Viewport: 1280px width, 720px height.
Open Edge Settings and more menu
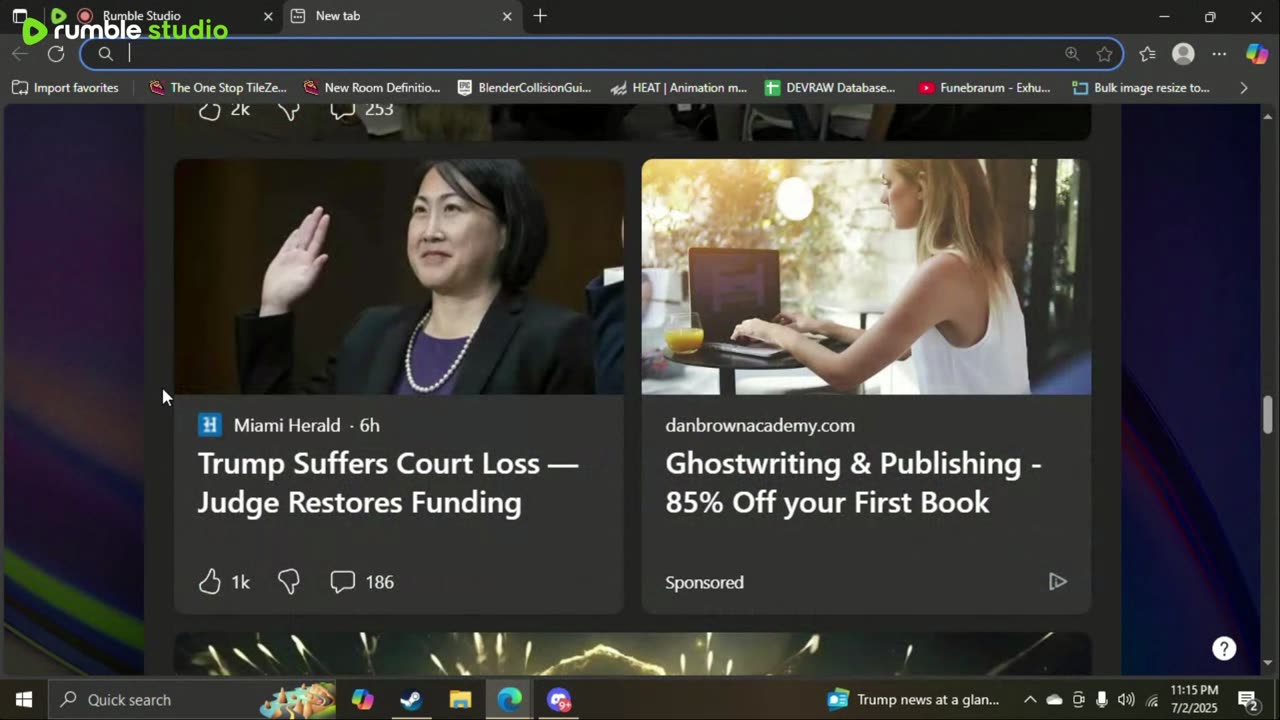click(1219, 54)
